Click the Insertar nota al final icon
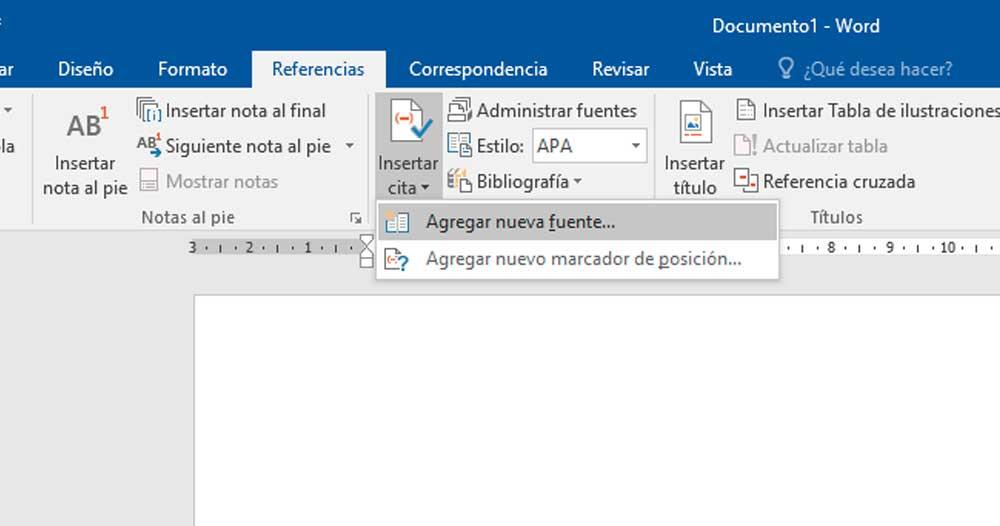The width and height of the screenshot is (1000, 526). 149,110
